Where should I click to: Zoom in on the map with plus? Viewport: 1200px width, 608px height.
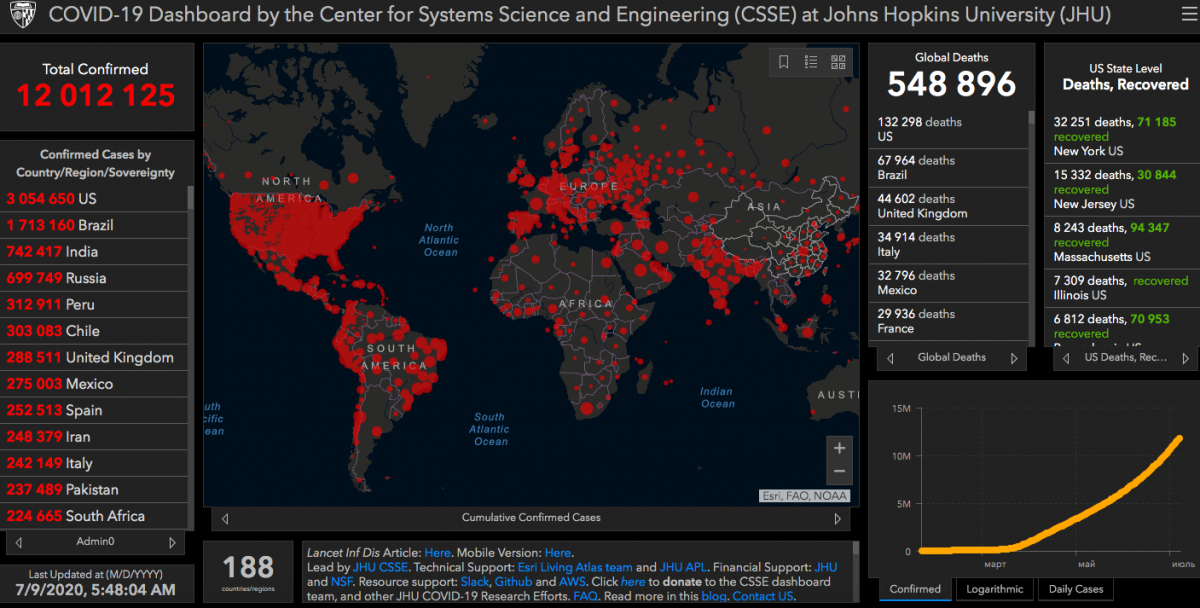pyautogui.click(x=840, y=448)
